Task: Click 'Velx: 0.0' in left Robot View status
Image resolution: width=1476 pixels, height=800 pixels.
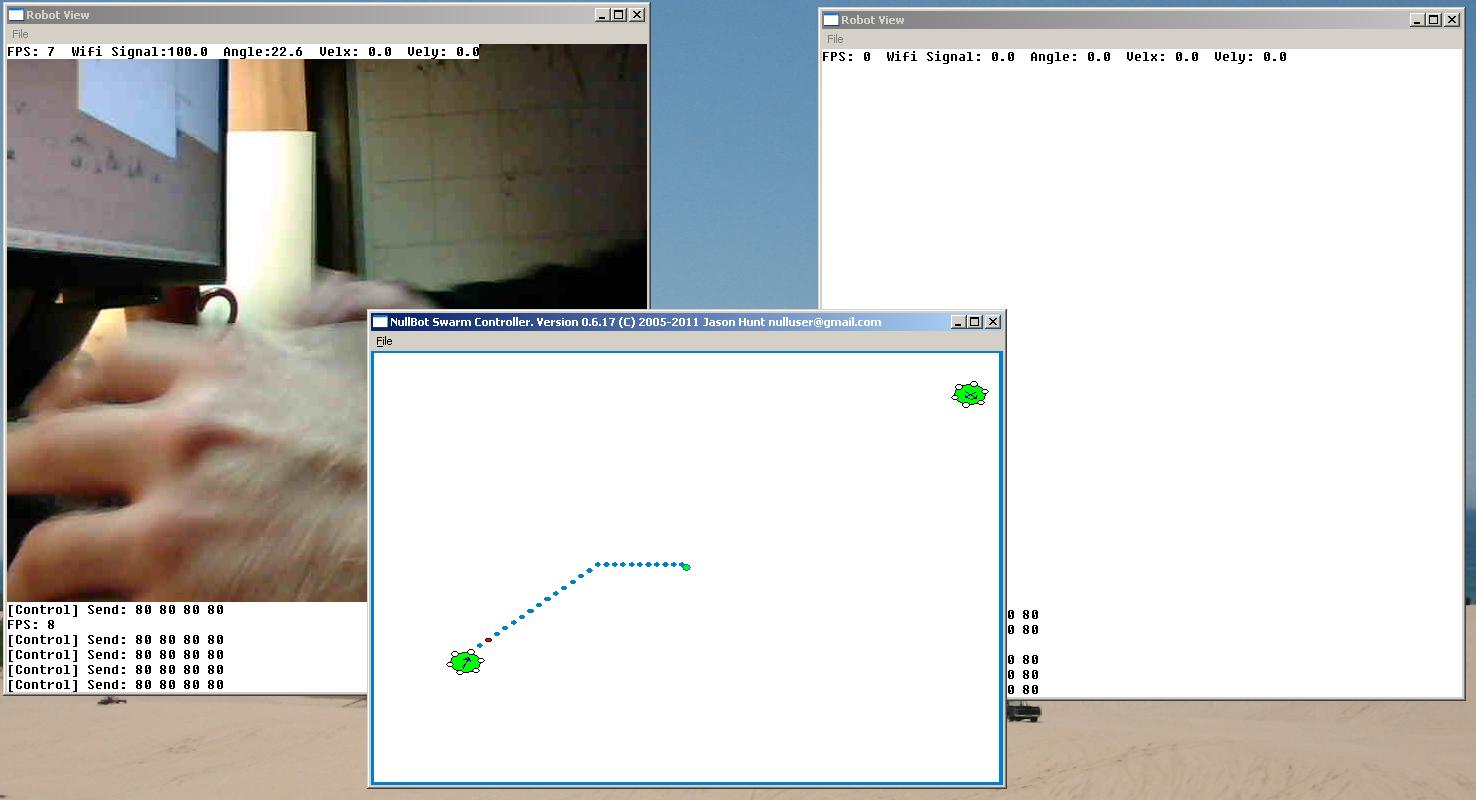Action: coord(355,51)
